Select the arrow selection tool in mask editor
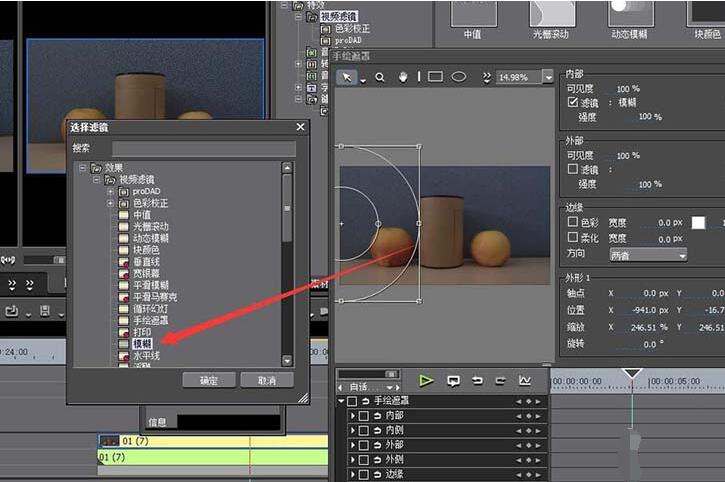 [347, 77]
